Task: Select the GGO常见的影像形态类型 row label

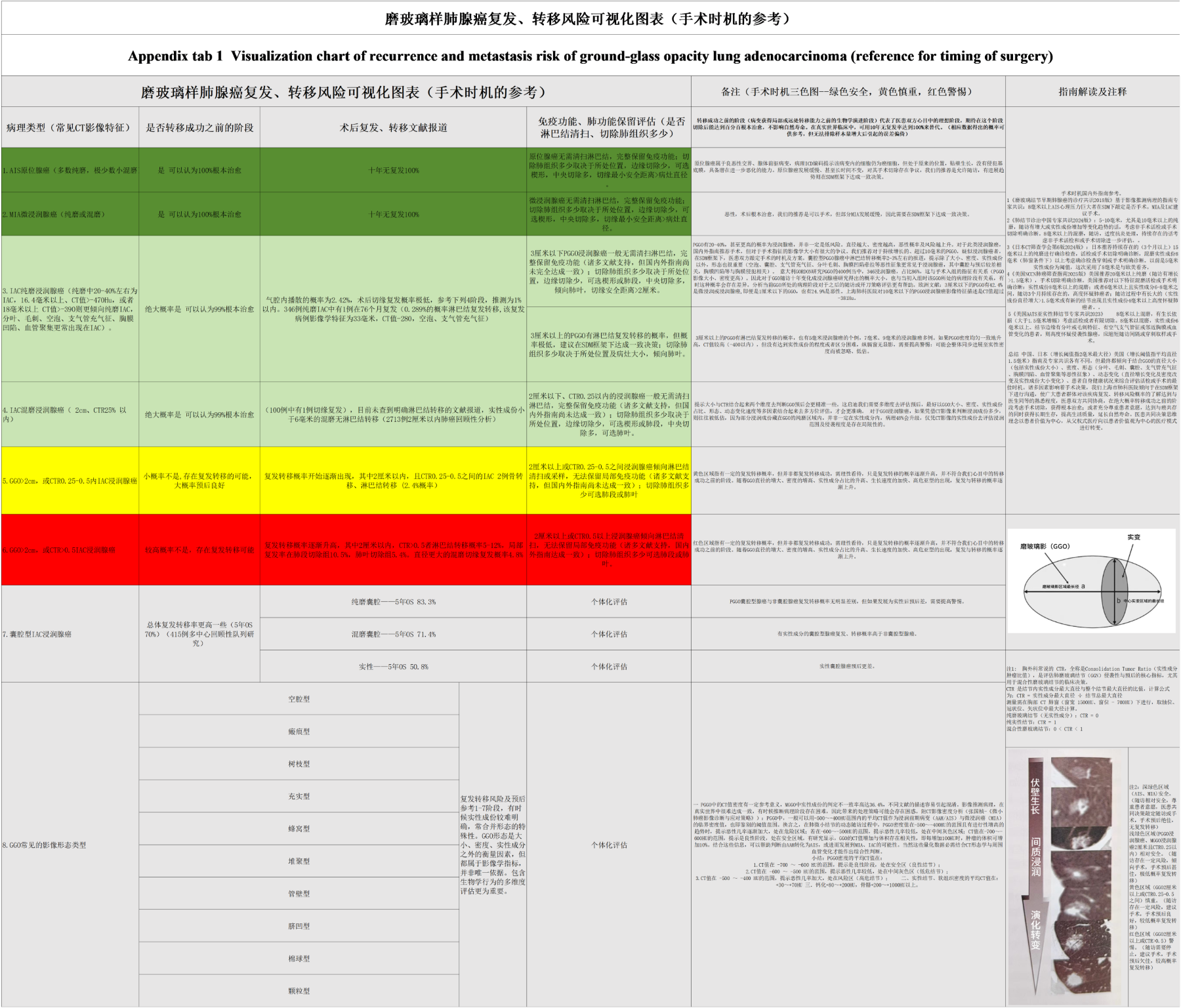Action: [x=70, y=845]
